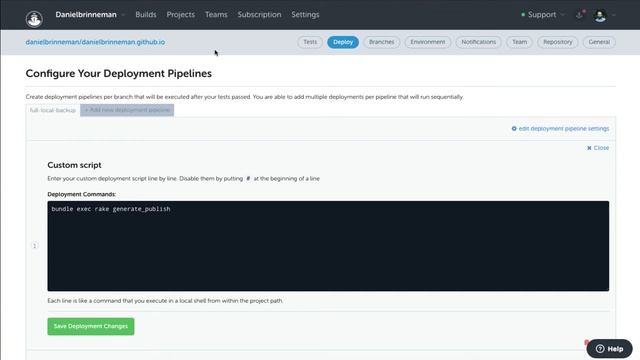Image resolution: width=640 pixels, height=360 pixels.
Task: Click the Custom script heading
Action: (x=74, y=165)
